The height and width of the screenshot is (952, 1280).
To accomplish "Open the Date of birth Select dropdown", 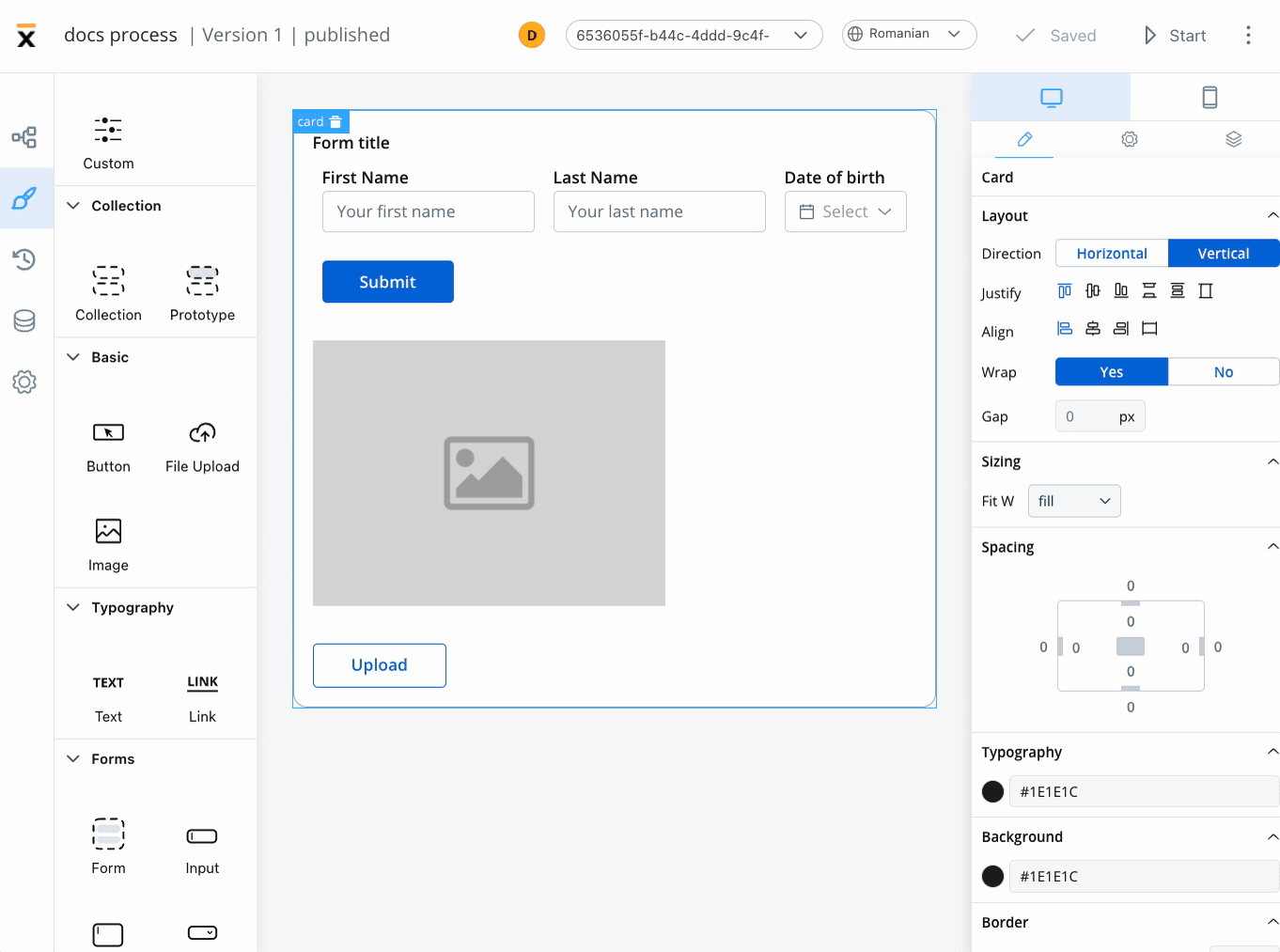I will coord(846,211).
